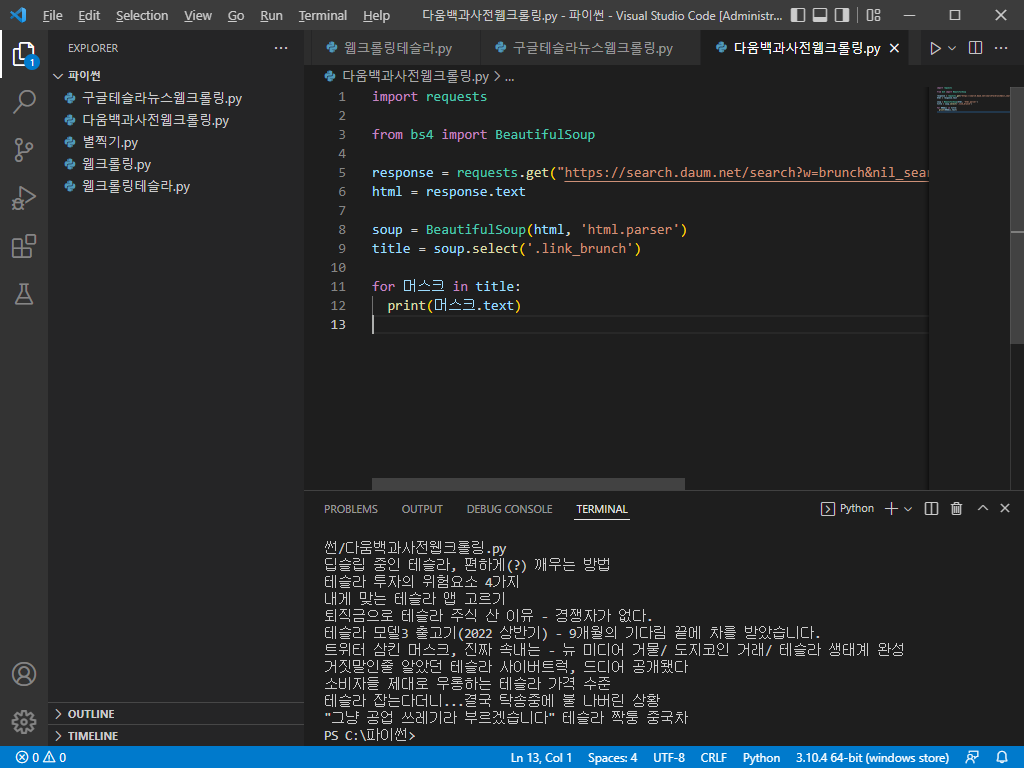Toggle the primary side bar

pyautogui.click(x=798, y=15)
